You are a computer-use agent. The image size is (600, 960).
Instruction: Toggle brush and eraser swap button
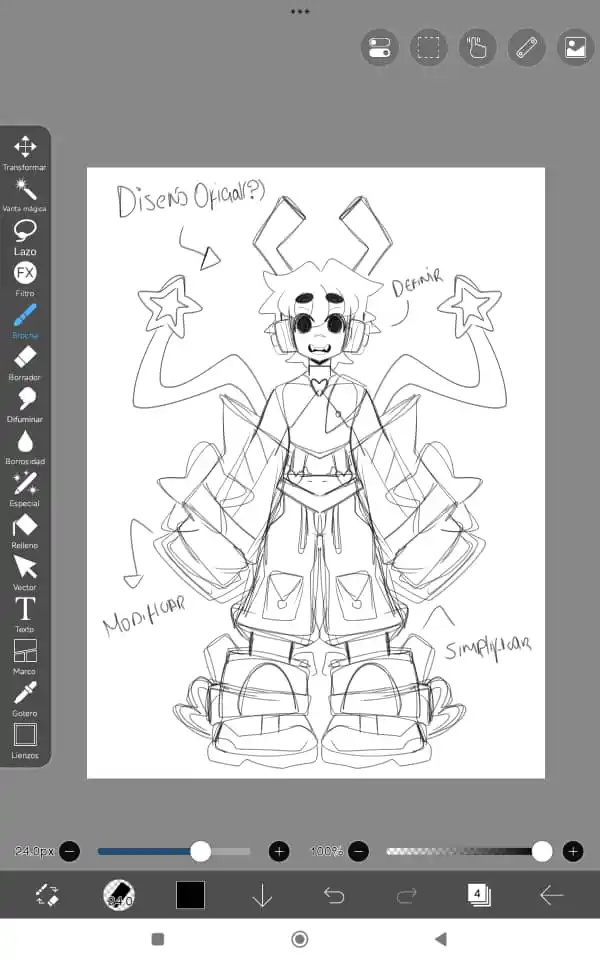(x=47, y=895)
